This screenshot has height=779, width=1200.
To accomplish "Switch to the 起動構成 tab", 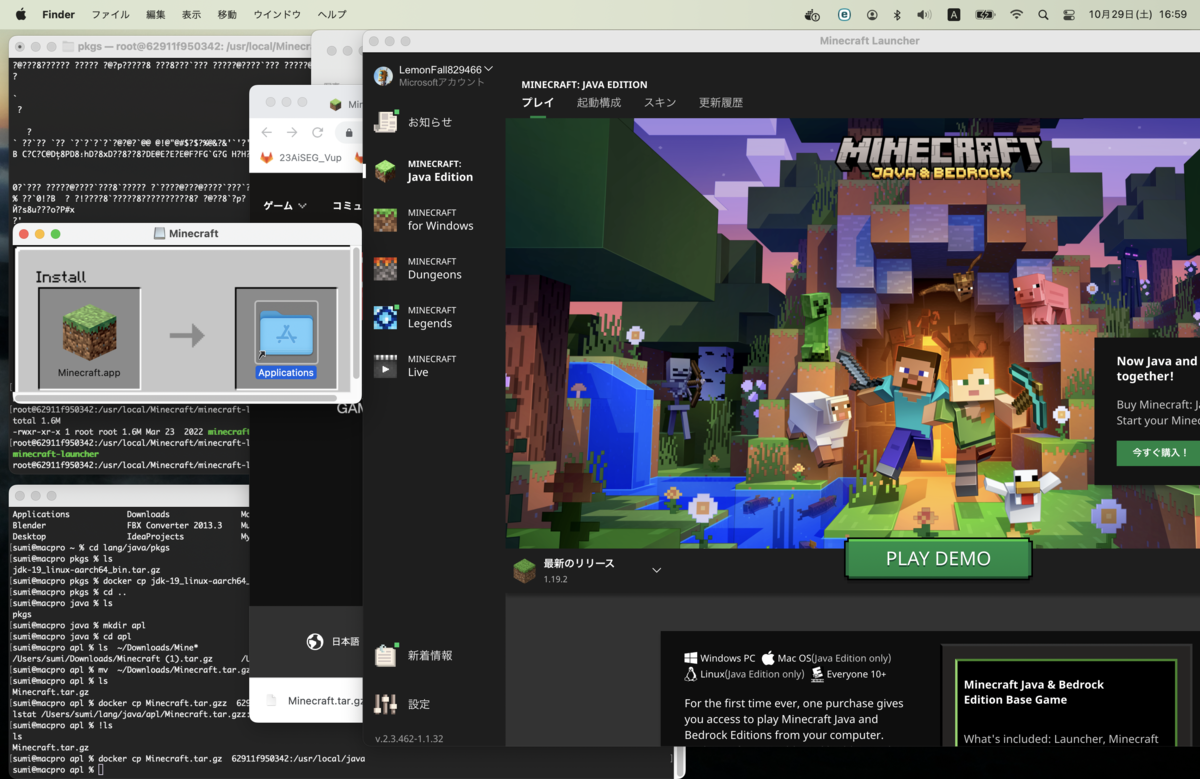I will (x=598, y=103).
